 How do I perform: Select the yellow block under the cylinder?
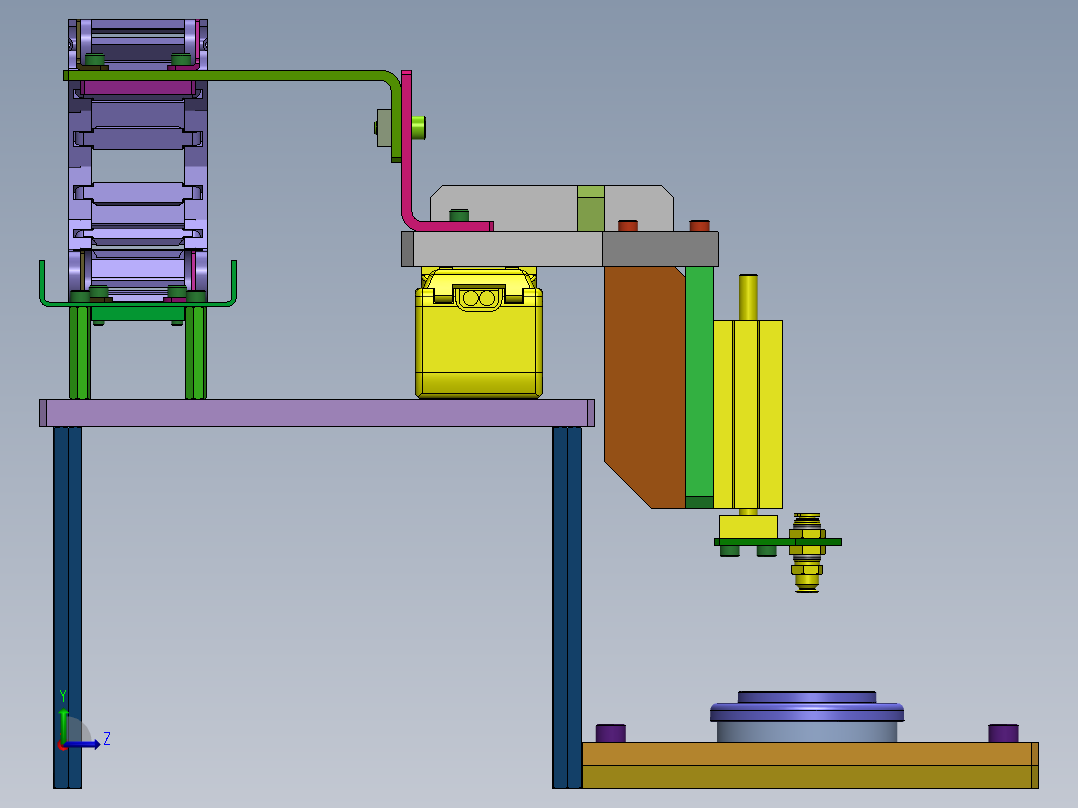click(748, 527)
